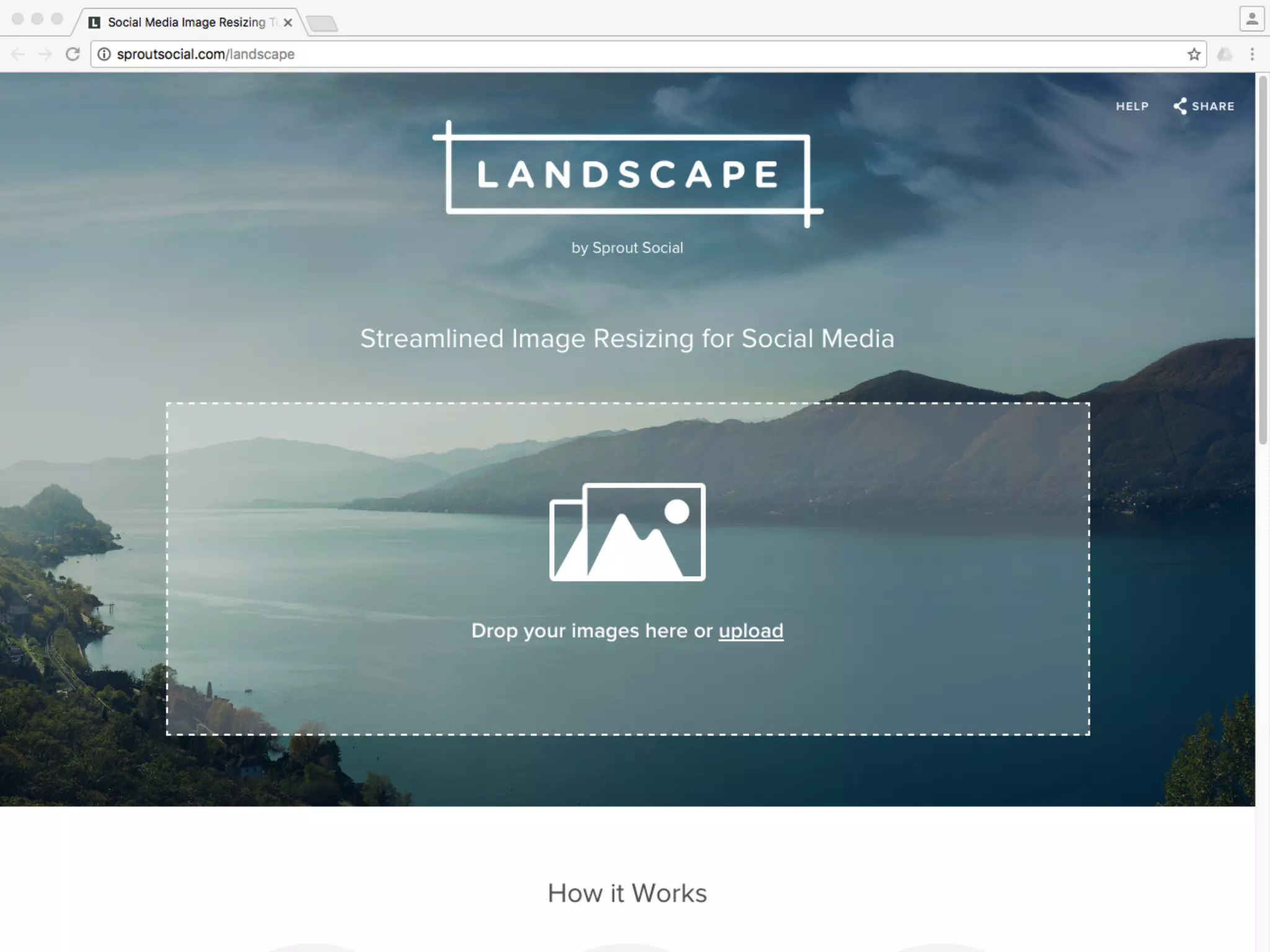Viewport: 1270px width, 952px height.
Task: Close the Social Media Image Resizing tab
Action: (288, 22)
